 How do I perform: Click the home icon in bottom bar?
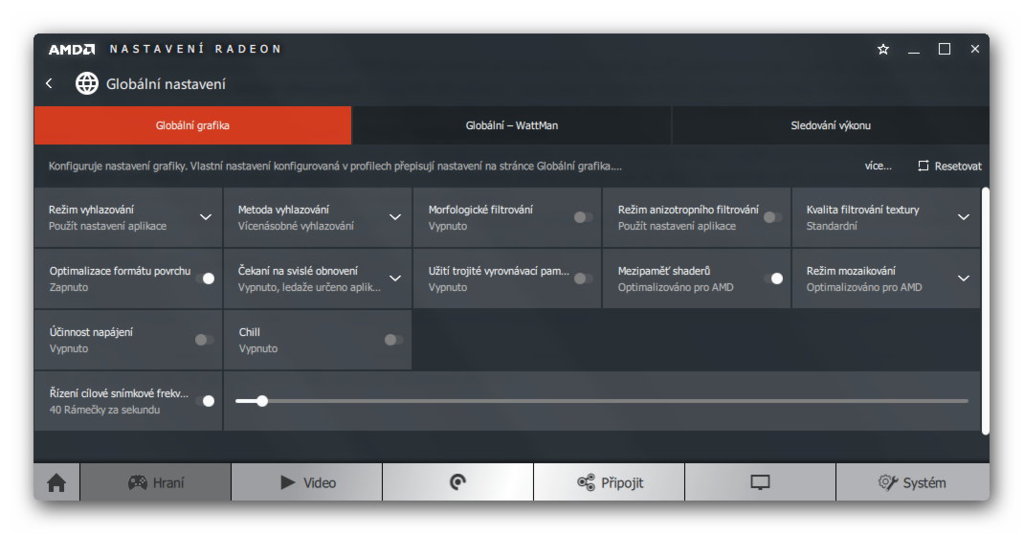tap(57, 483)
